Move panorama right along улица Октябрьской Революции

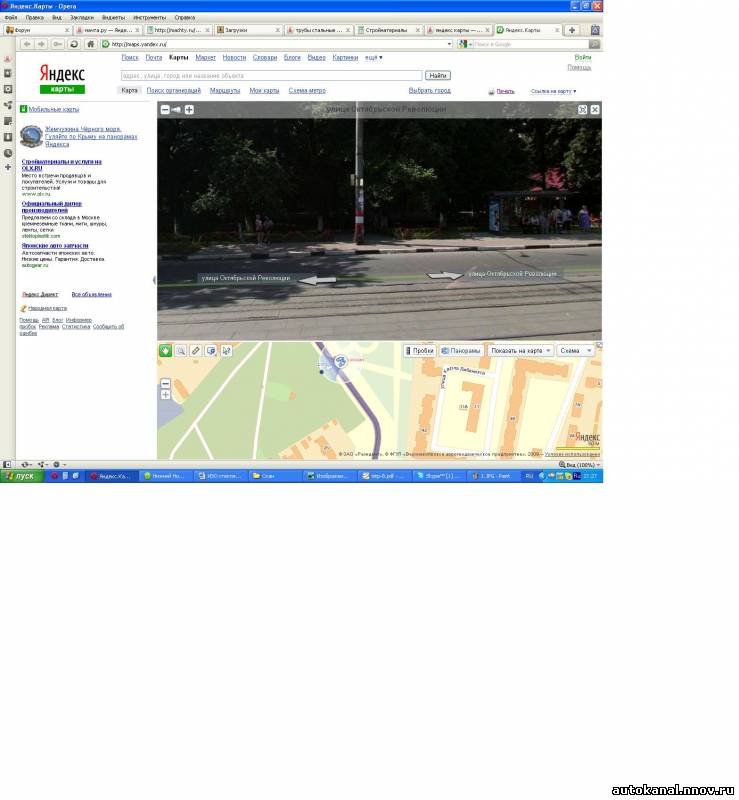point(445,276)
